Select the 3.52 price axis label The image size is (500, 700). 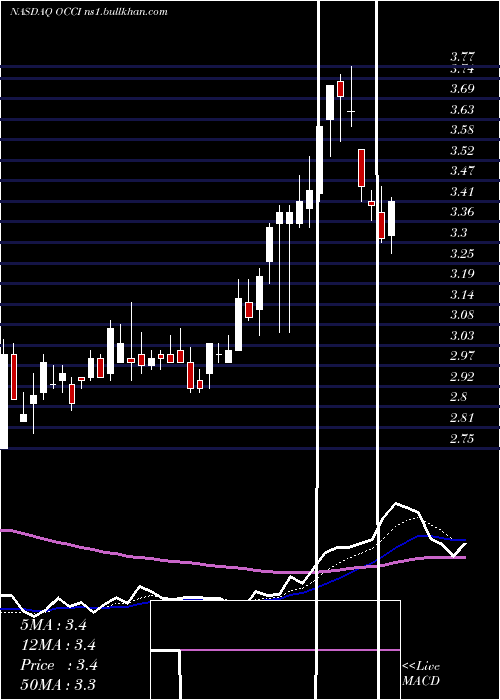(x=462, y=150)
